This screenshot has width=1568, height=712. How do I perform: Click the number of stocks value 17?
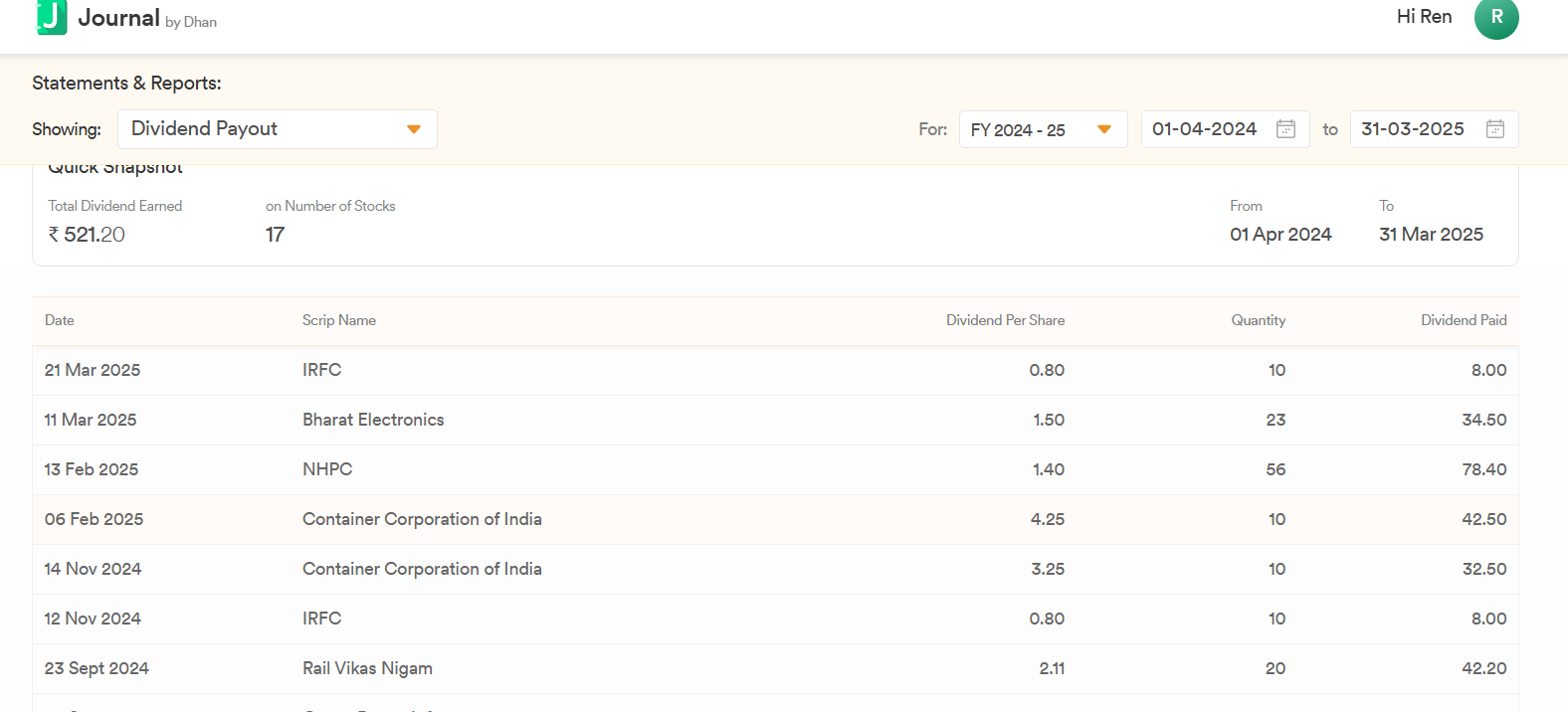(275, 235)
